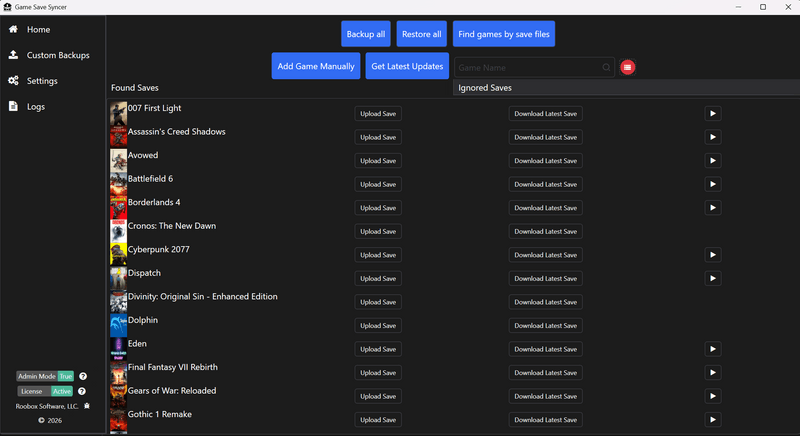Viewport: 800px width, 436px height.
Task: Upload save for Assassin's Creed Shadows
Action: pyautogui.click(x=378, y=137)
